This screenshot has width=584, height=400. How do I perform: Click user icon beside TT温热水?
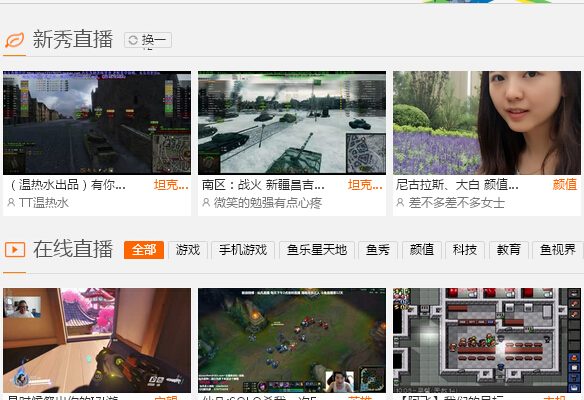[11, 203]
